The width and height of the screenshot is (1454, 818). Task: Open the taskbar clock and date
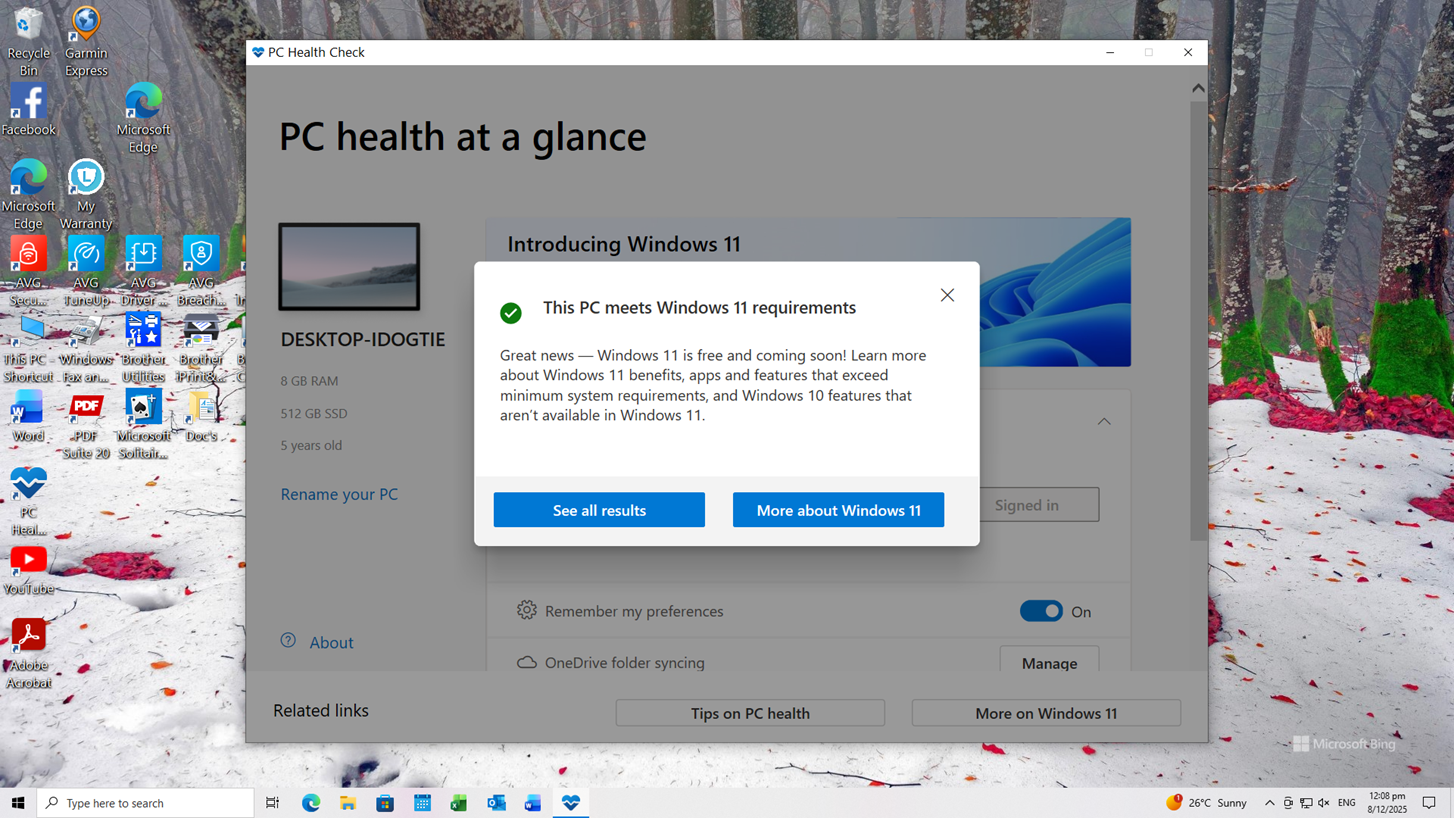pyautogui.click(x=1387, y=803)
